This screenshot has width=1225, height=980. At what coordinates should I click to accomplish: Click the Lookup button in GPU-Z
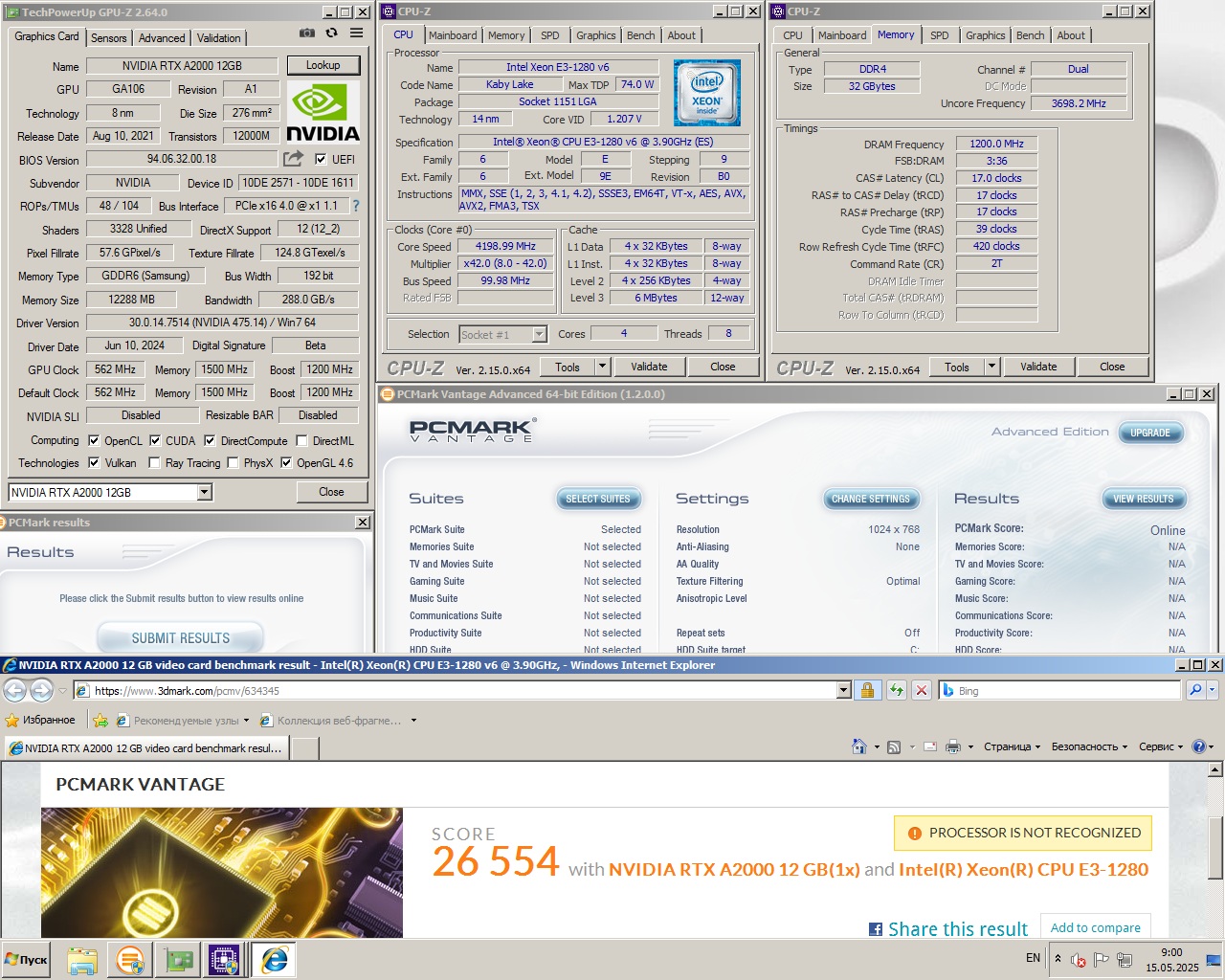click(323, 65)
